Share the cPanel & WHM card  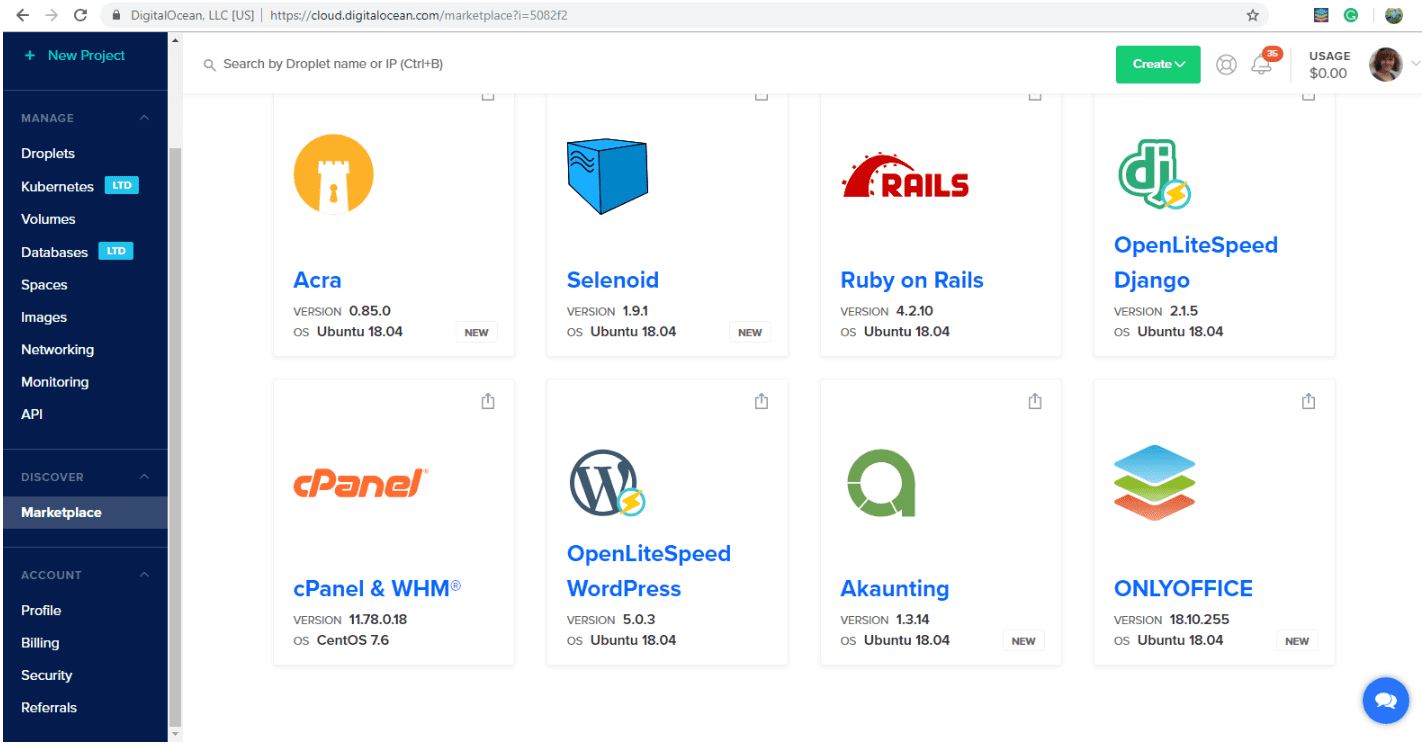click(488, 401)
